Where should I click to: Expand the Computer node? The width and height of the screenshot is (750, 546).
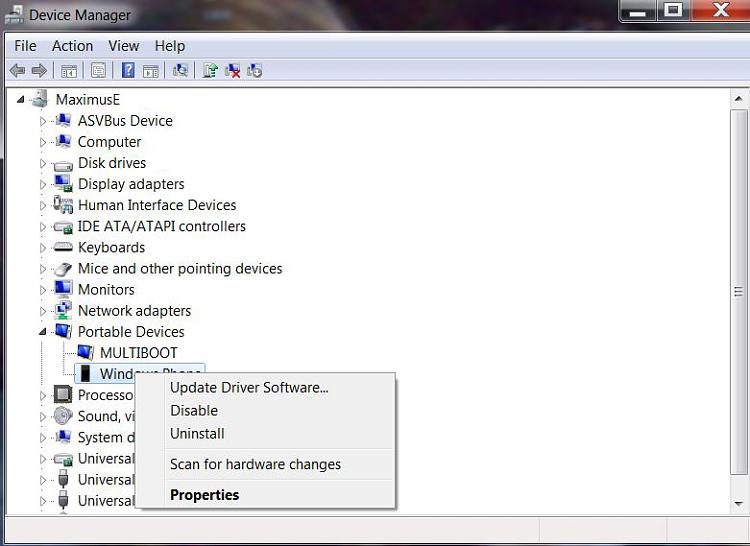[x=43, y=142]
